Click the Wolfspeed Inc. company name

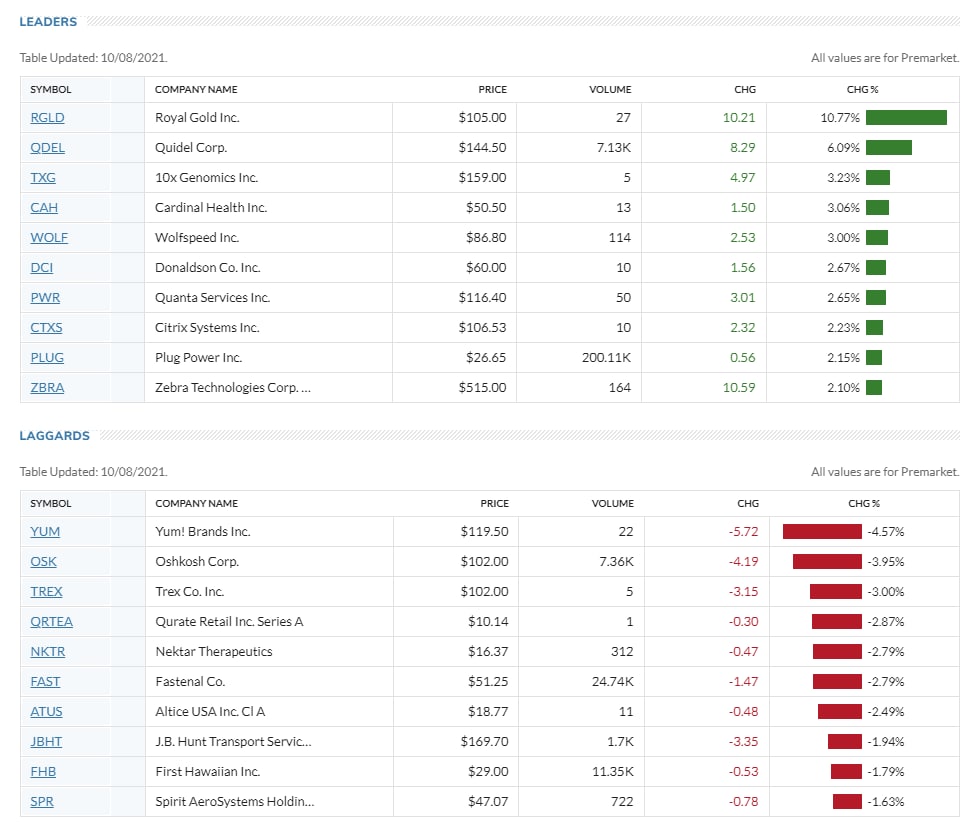coord(197,237)
